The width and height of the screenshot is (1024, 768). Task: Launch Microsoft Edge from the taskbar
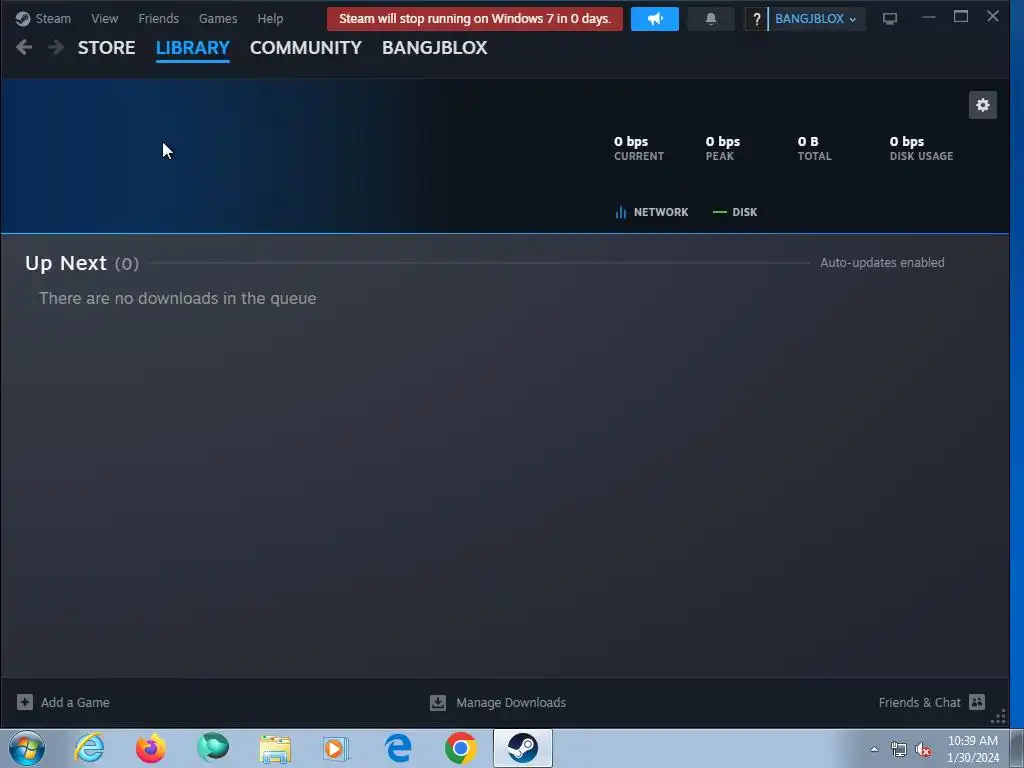pyautogui.click(x=398, y=748)
